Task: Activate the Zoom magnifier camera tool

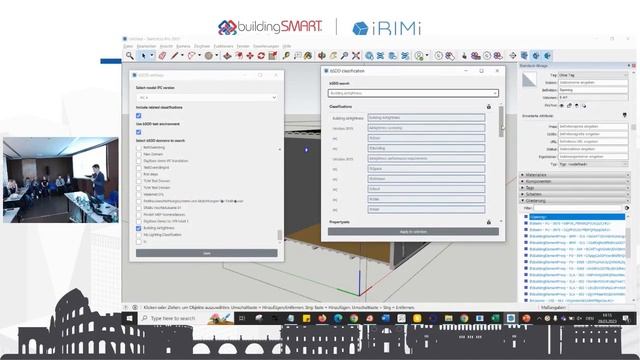Action: tap(344, 56)
